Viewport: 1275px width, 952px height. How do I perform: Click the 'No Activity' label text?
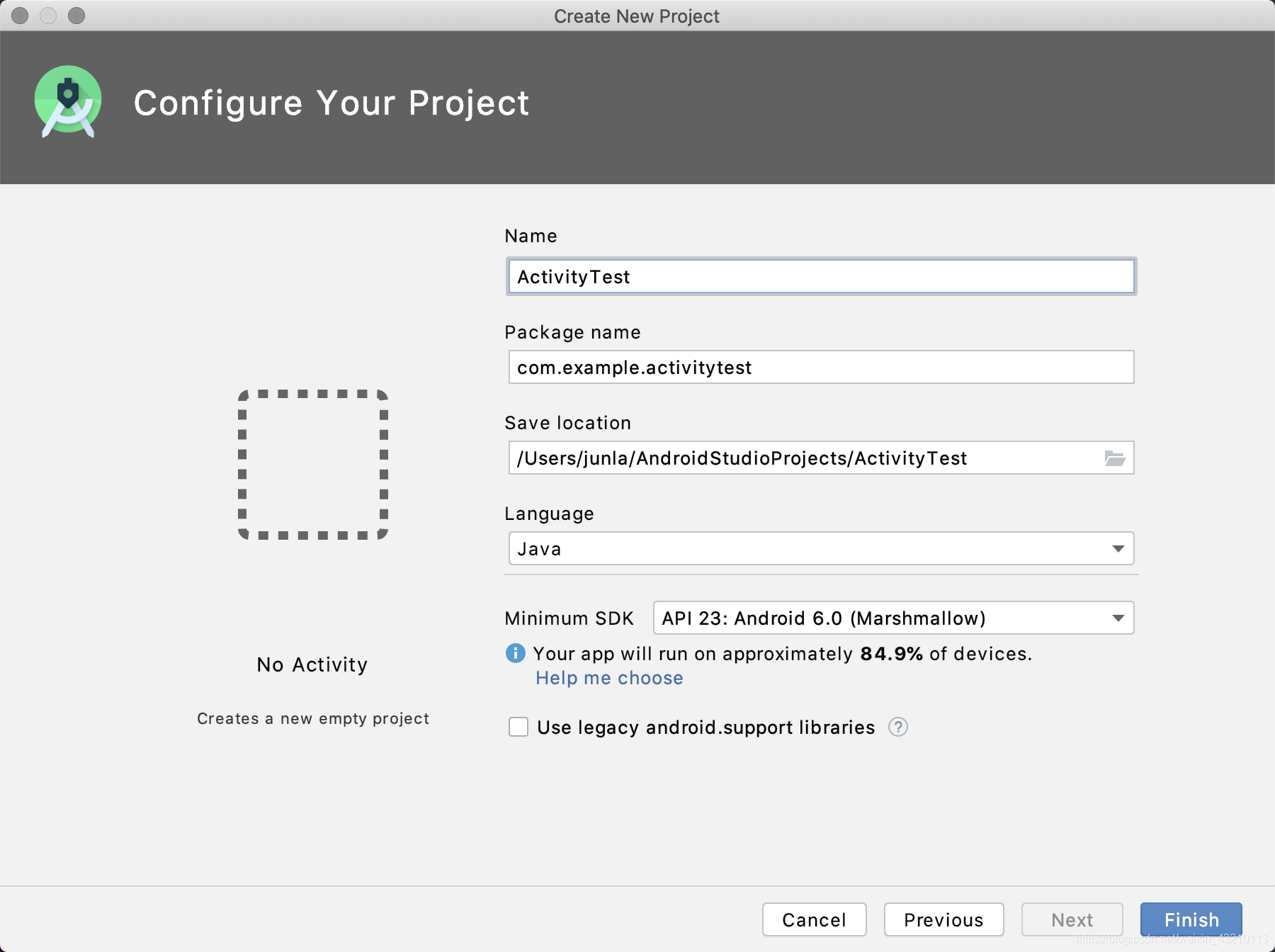point(312,664)
